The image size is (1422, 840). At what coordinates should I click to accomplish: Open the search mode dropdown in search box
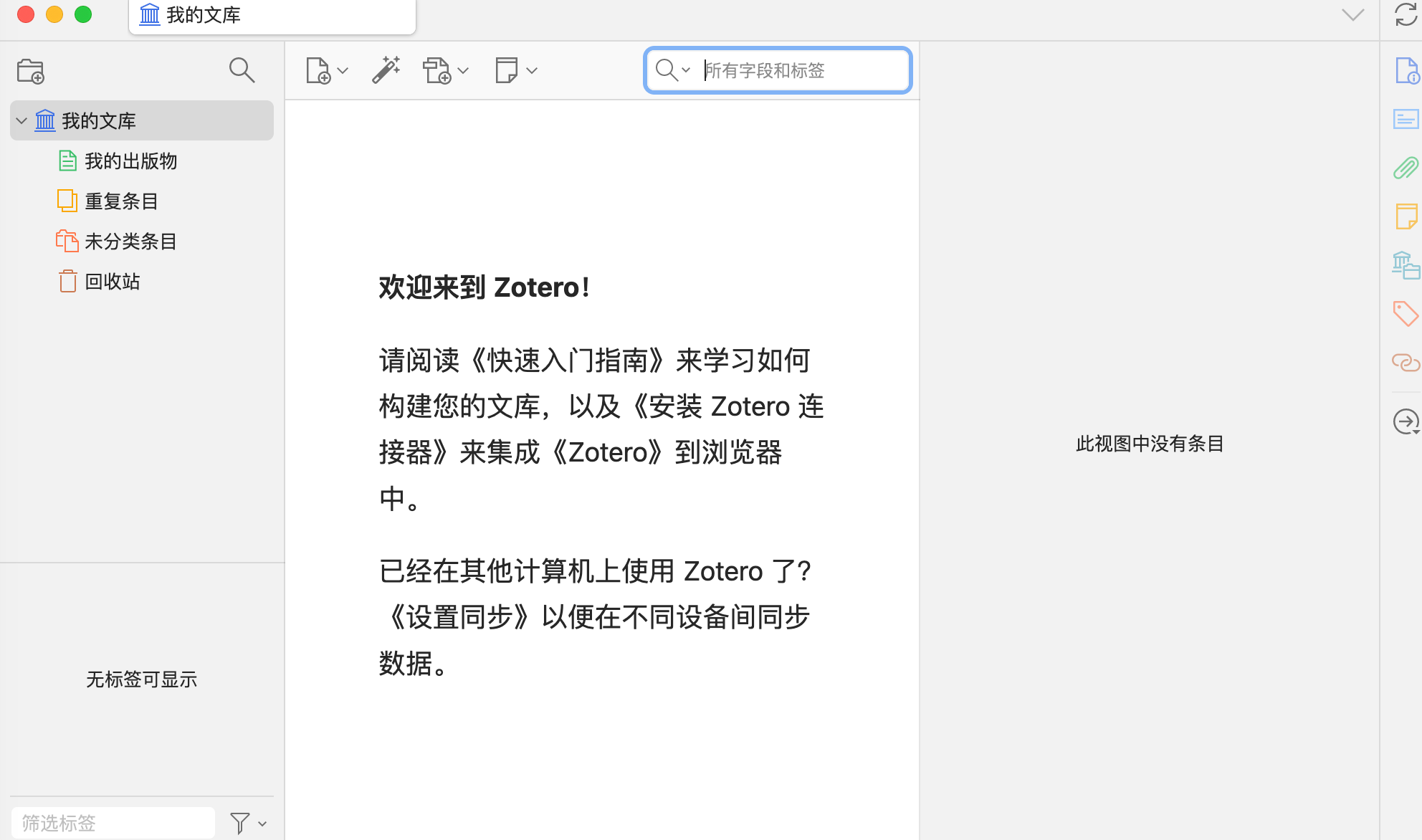[x=673, y=70]
